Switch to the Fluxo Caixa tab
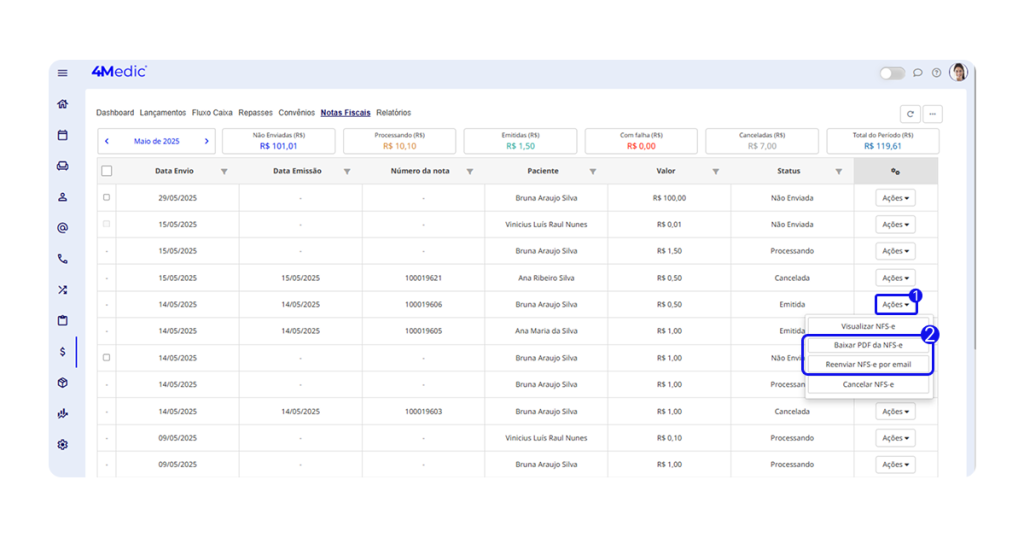The height and width of the screenshot is (538, 1024). [212, 113]
